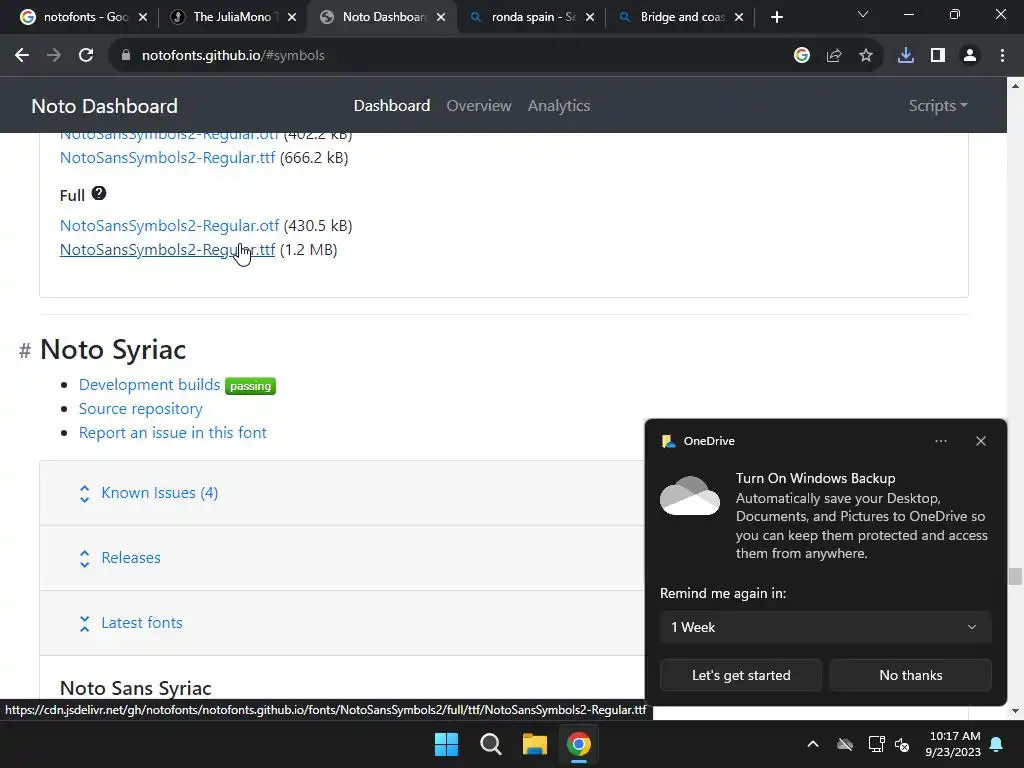Image resolution: width=1024 pixels, height=768 pixels.
Task: Open the Chrome profile avatar menu
Action: [x=970, y=56]
